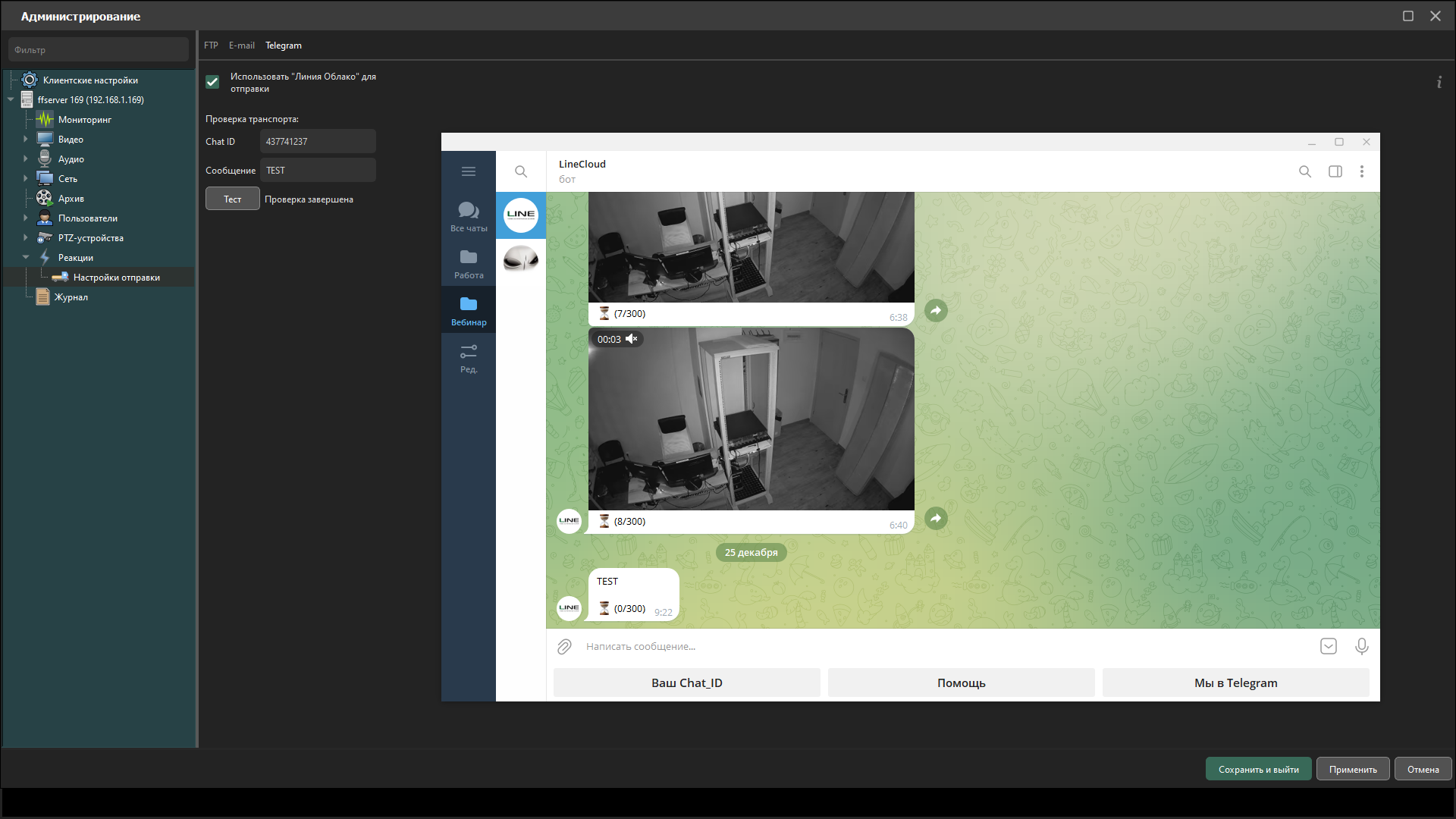1456x819 pixels.
Task: Click the bot commands keyboard icon
Action: pyautogui.click(x=1328, y=646)
